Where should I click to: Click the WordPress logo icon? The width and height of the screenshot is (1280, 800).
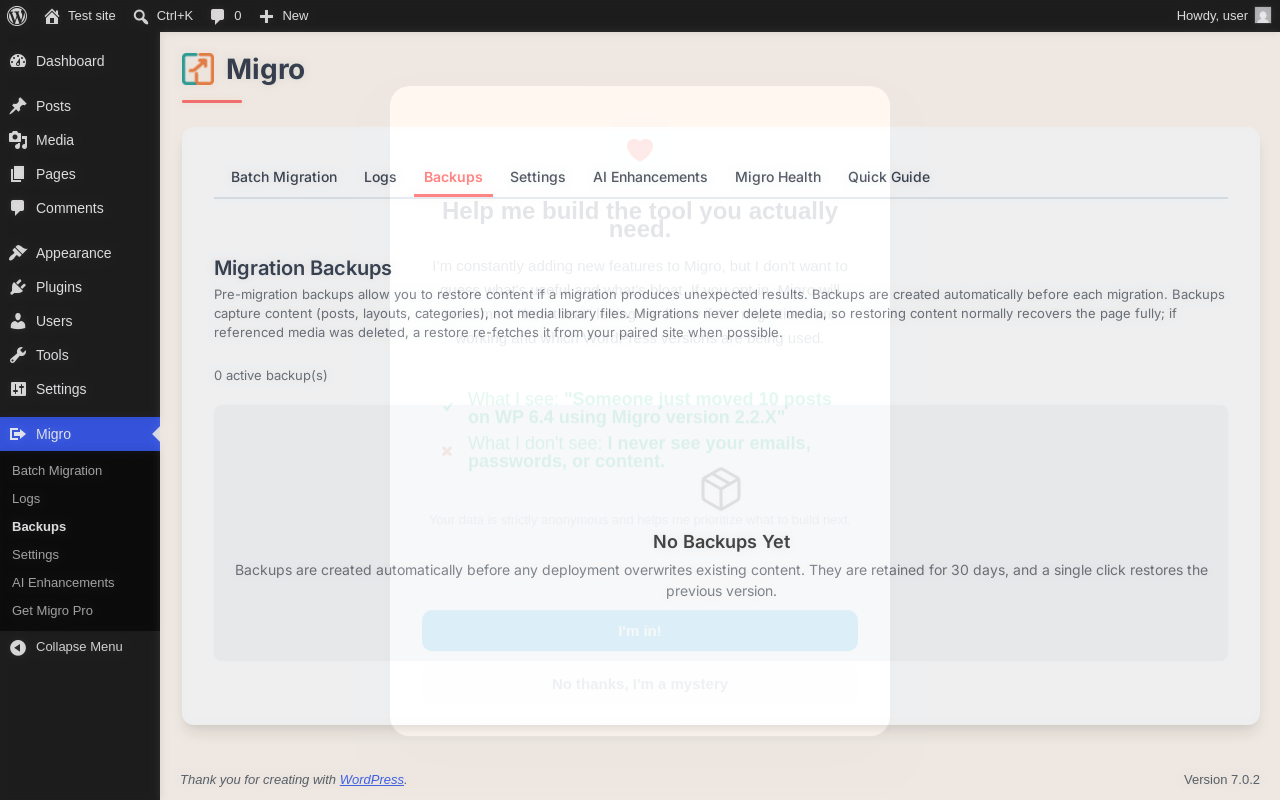pyautogui.click(x=17, y=16)
